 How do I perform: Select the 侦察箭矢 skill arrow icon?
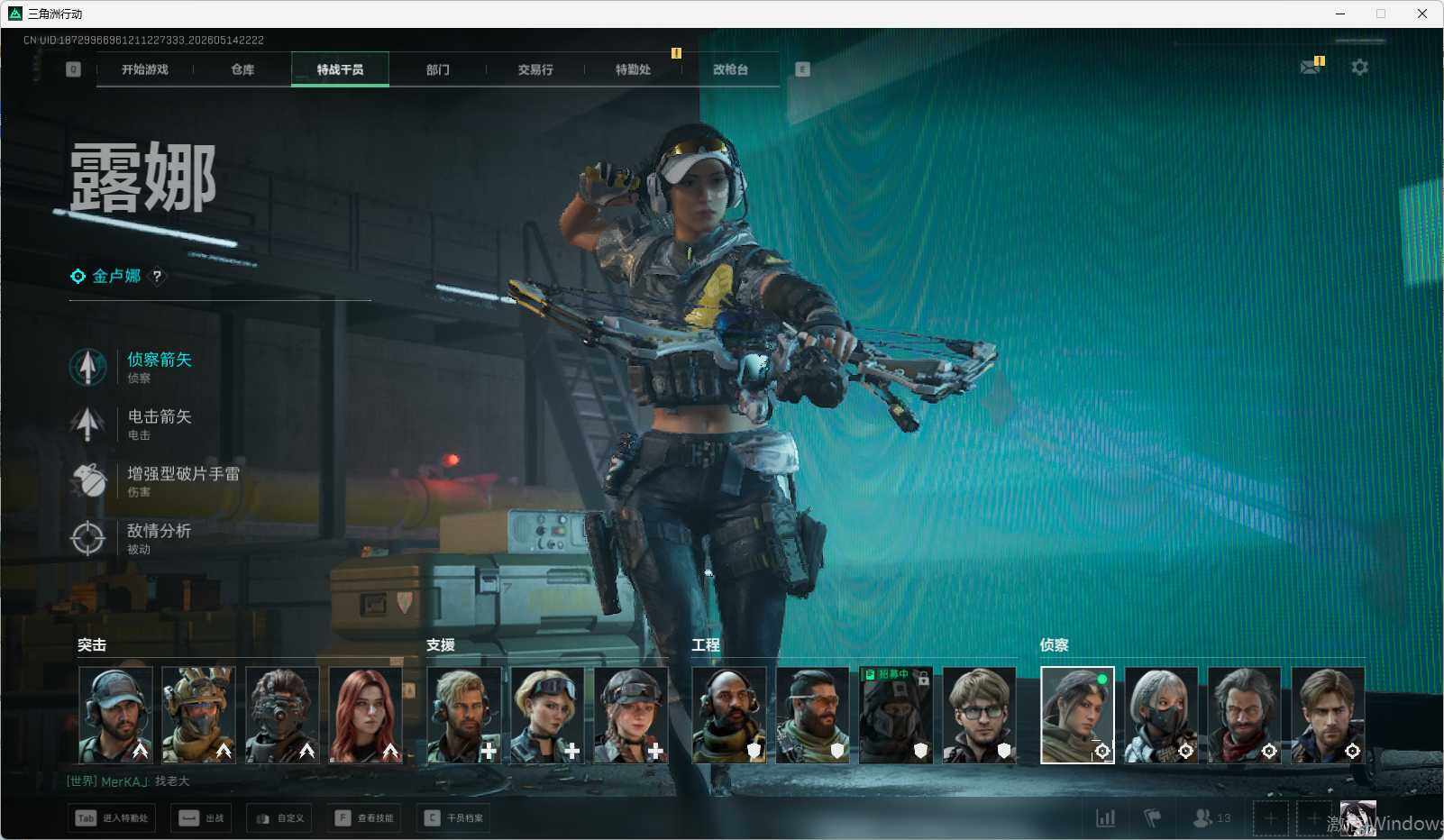87,367
